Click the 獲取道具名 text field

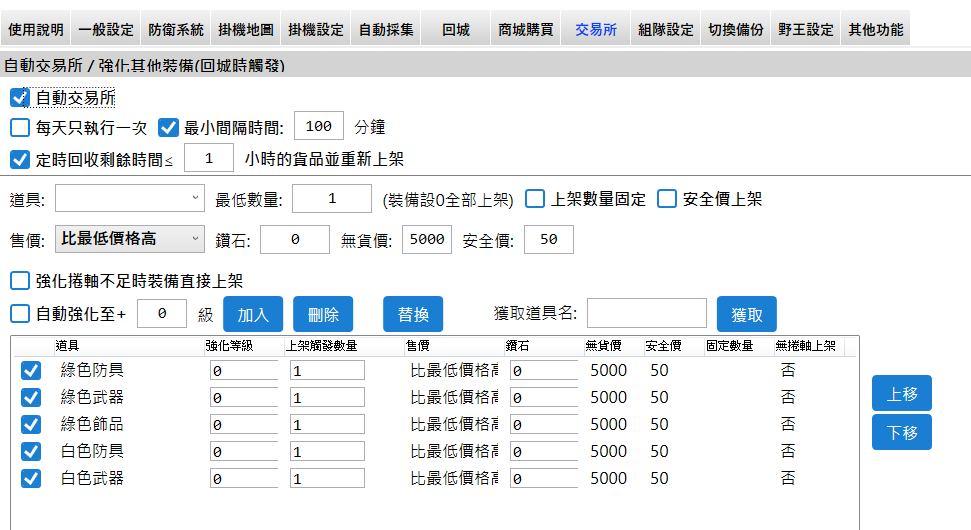coord(646,314)
